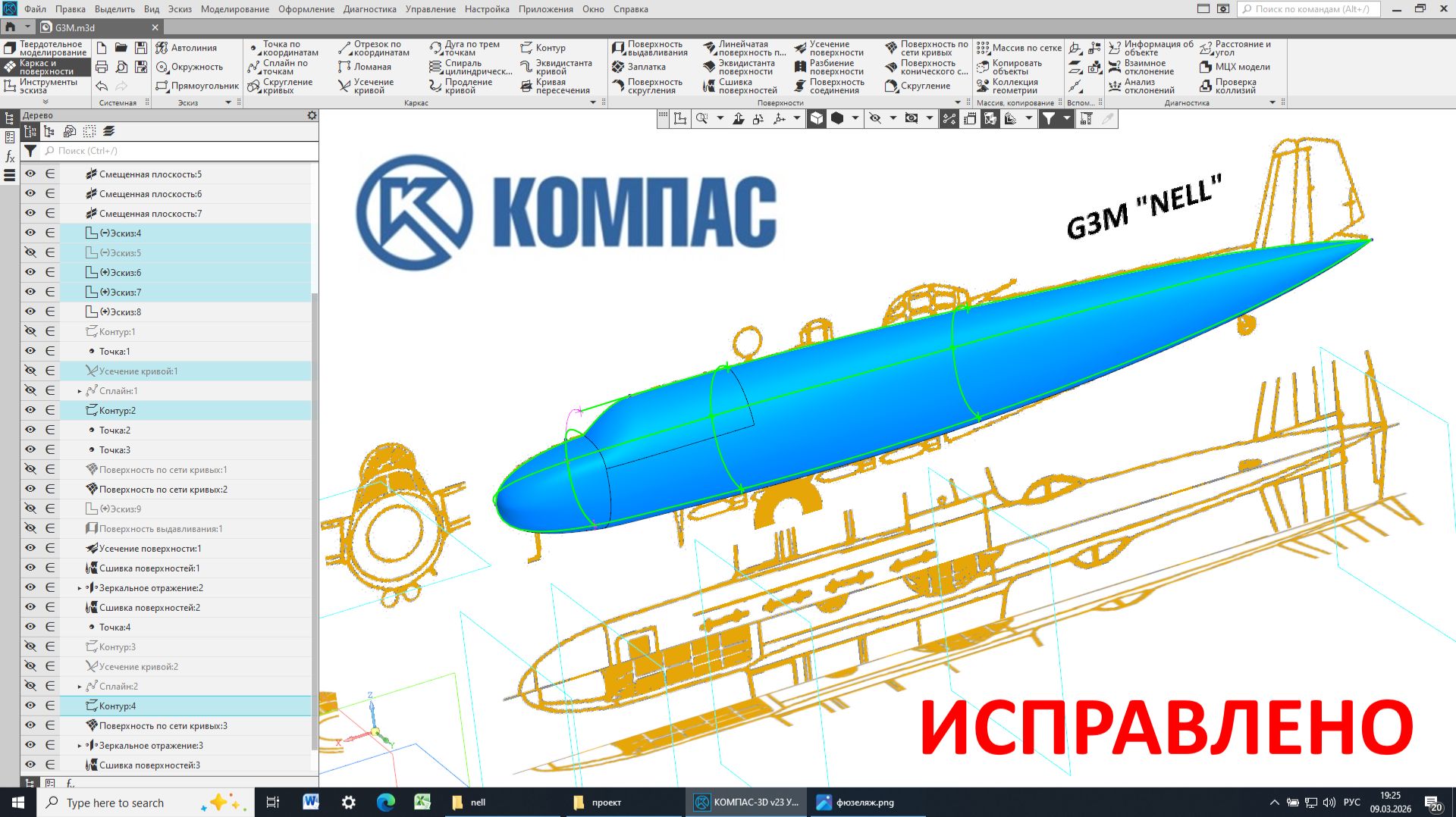Open the variables fx side panel
The image size is (1456, 817).
coord(10,156)
